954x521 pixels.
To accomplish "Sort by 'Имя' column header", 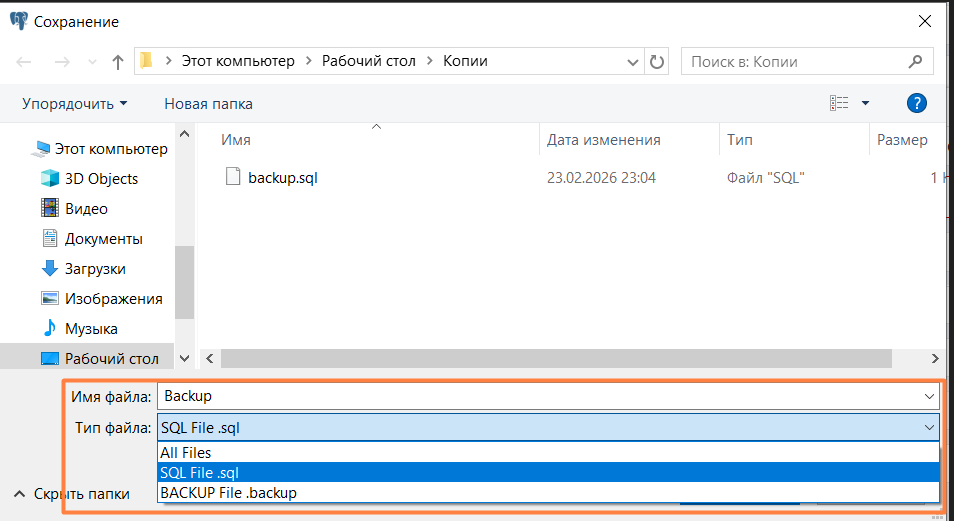I will (236, 140).
